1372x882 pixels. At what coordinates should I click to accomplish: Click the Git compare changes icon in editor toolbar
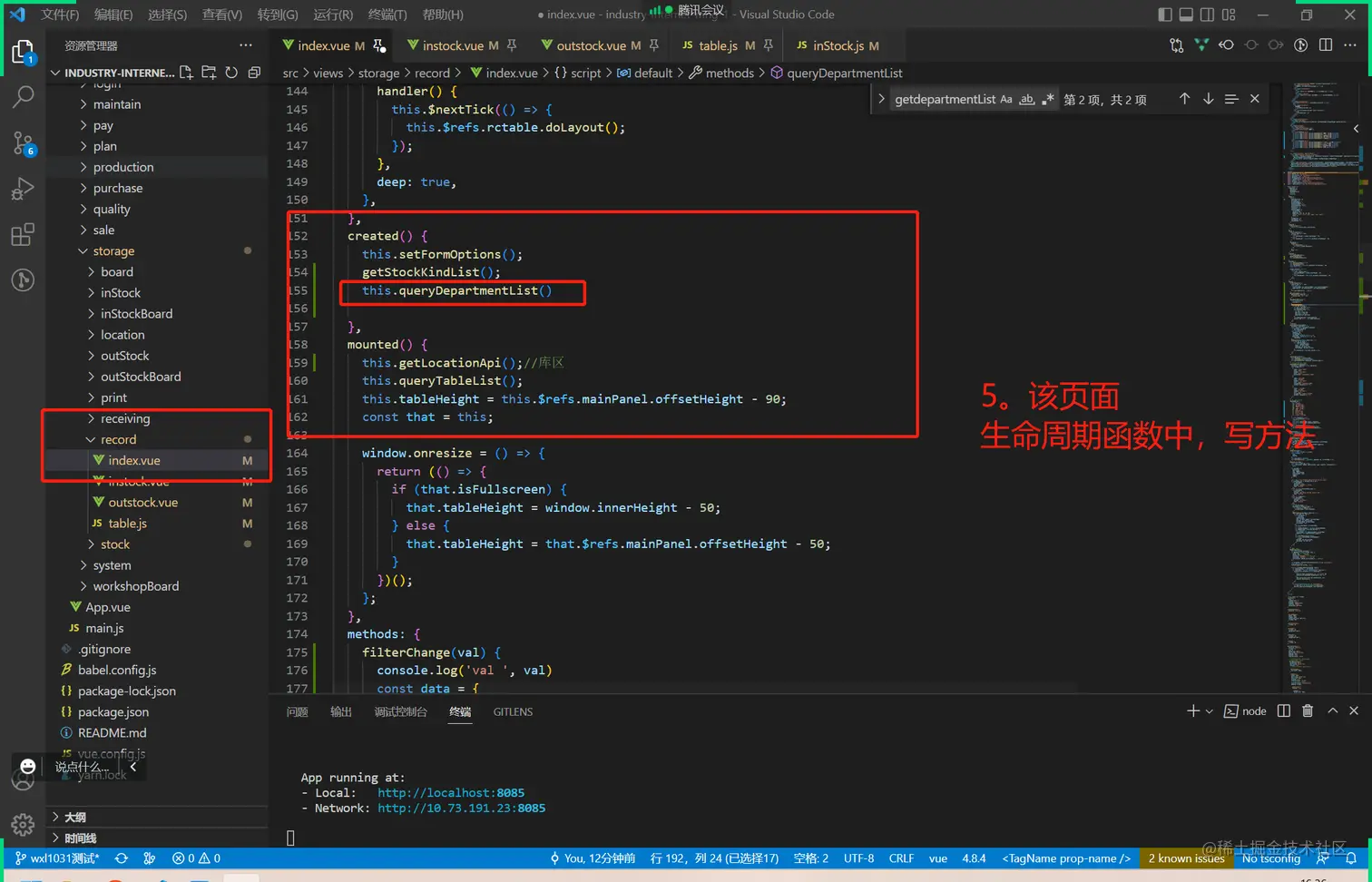(1177, 45)
